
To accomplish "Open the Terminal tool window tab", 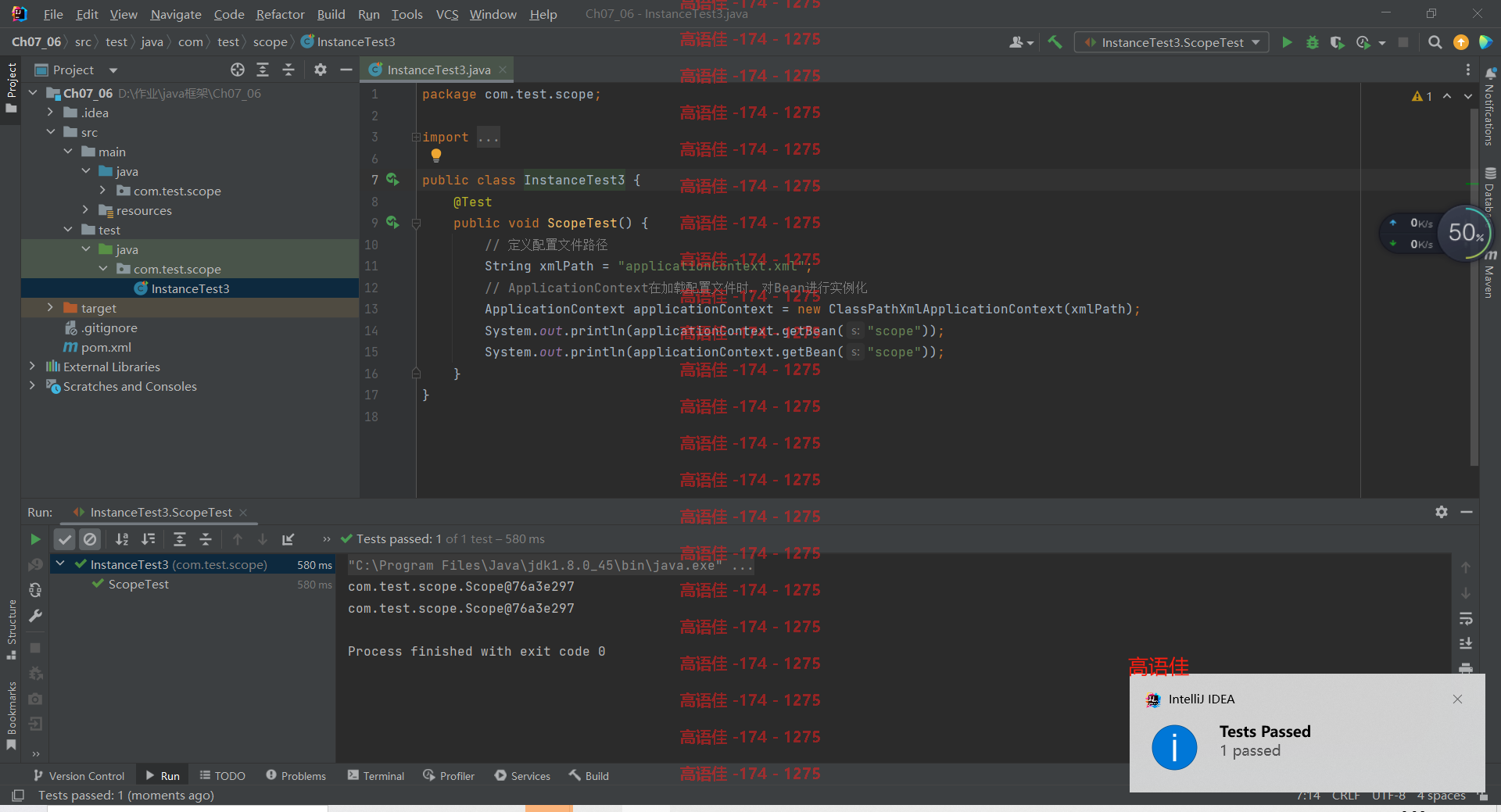I will (376, 775).
